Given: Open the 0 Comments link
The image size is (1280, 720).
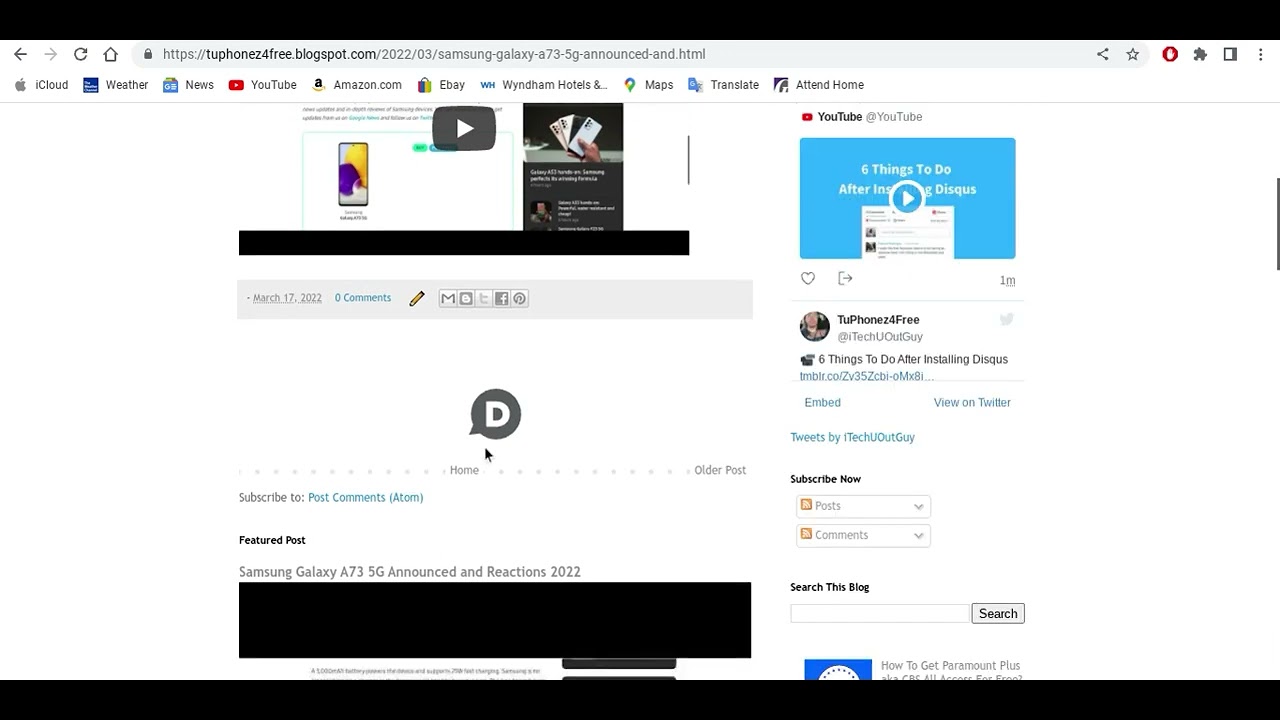Looking at the screenshot, I should tap(363, 298).
